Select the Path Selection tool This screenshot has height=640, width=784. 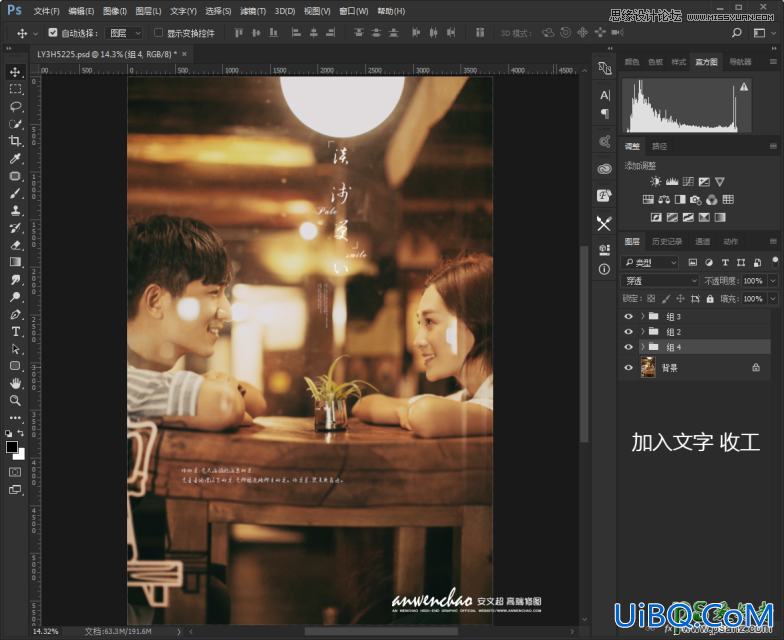(15, 348)
